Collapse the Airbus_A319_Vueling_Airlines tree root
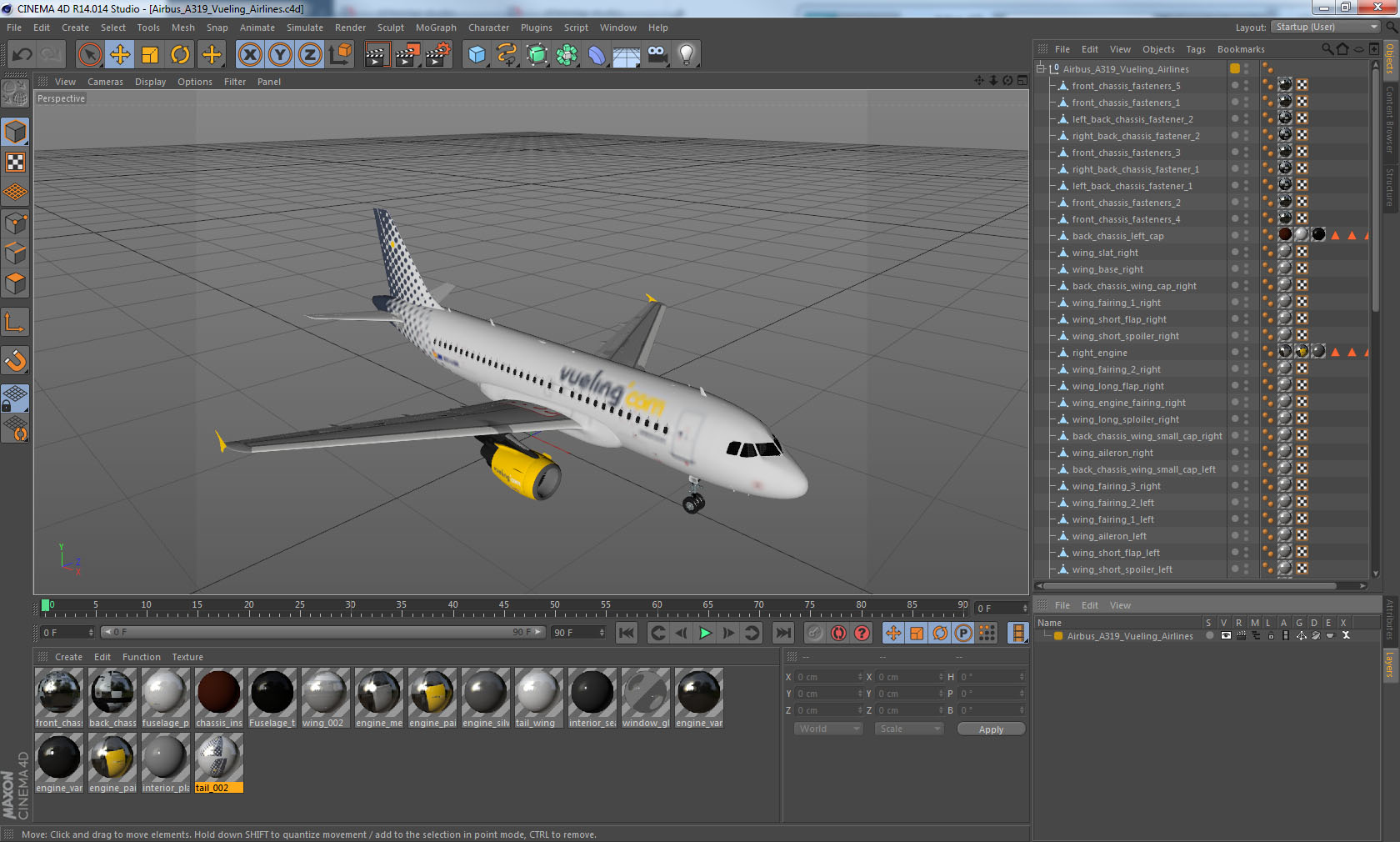The height and width of the screenshot is (842, 1400). pyautogui.click(x=1041, y=69)
